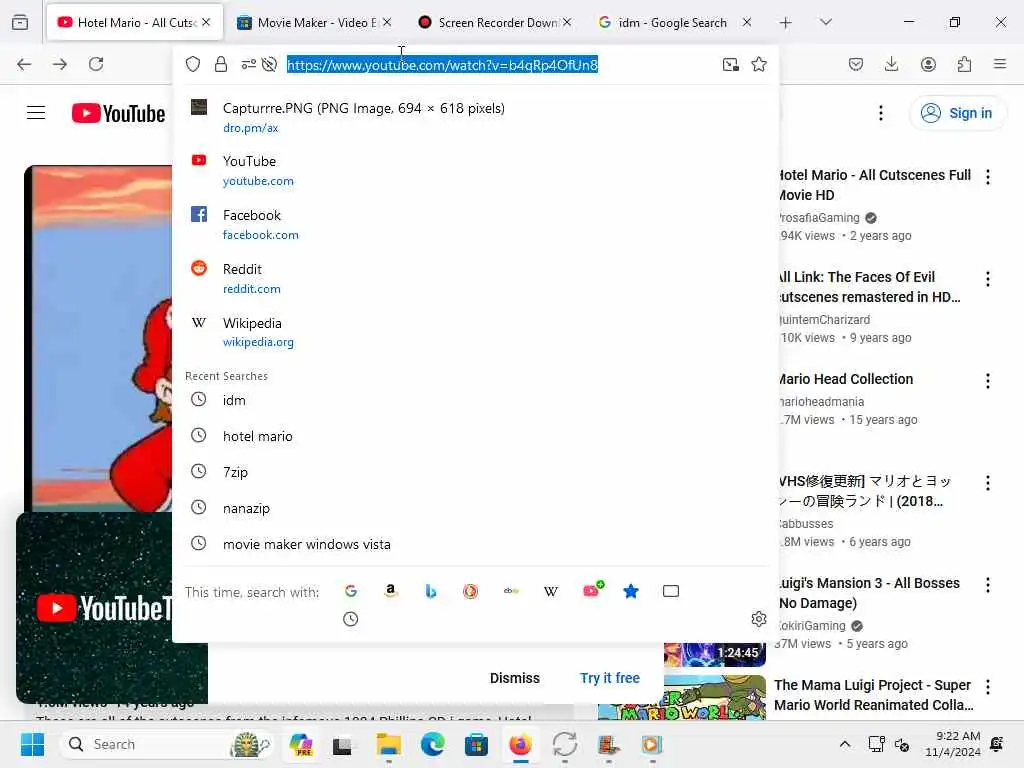Open Windows Start menu
1024x768 pixels.
[x=32, y=744]
